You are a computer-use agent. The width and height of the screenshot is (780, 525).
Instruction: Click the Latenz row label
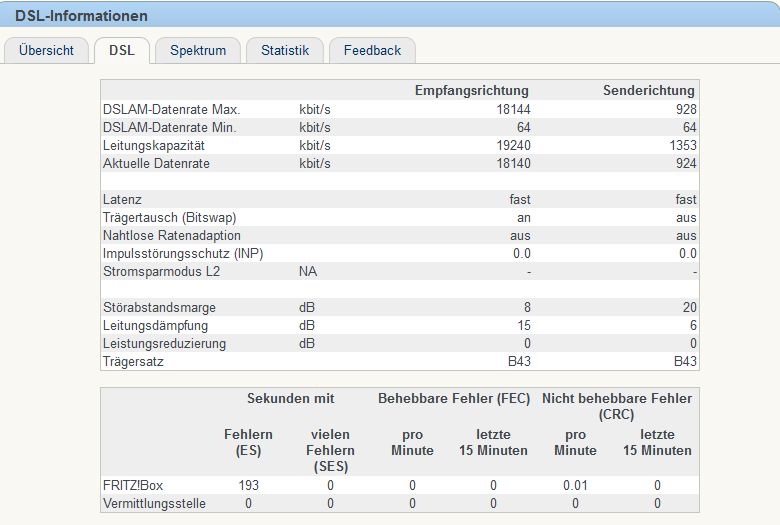[122, 200]
